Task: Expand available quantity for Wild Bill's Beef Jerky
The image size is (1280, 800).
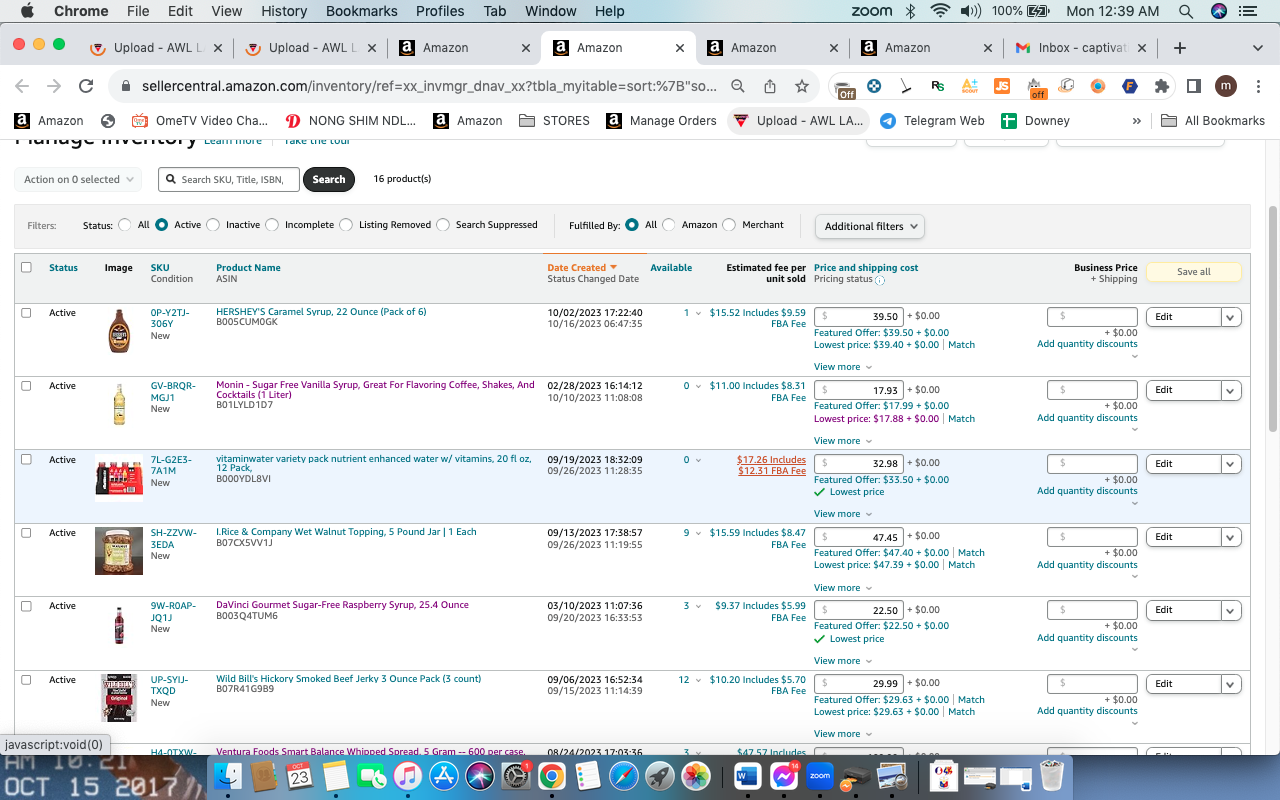Action: pos(697,680)
